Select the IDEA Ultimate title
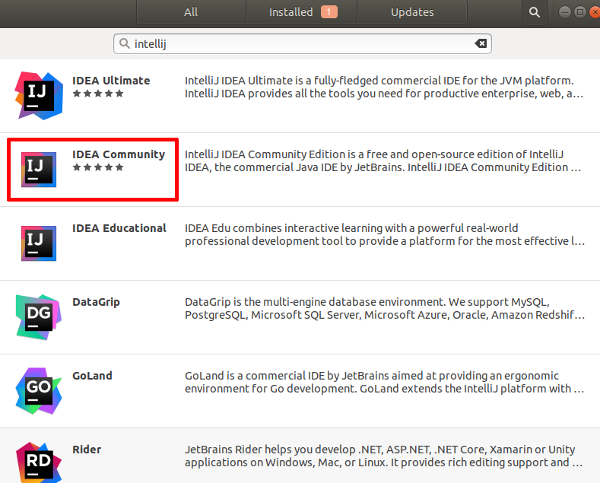This screenshot has width=600, height=483. 111,80
